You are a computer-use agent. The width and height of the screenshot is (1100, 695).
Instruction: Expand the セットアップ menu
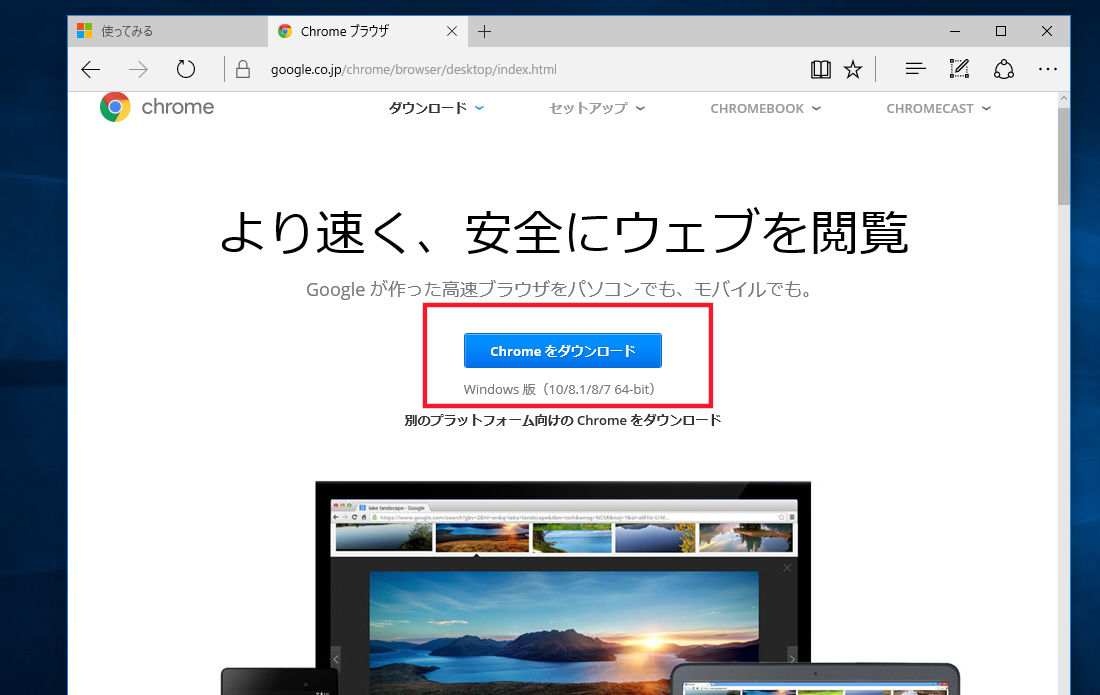point(597,108)
